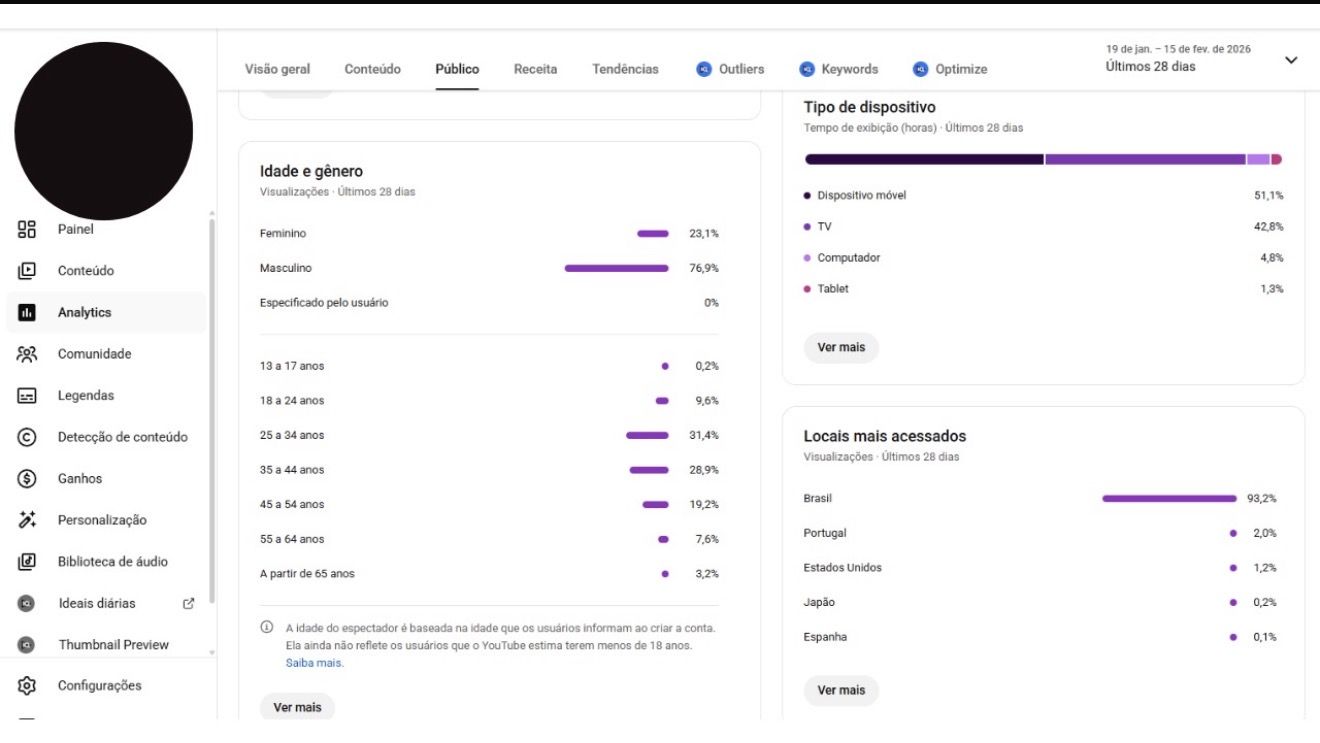Click the Biblioteca de áudio icon

pos(27,561)
